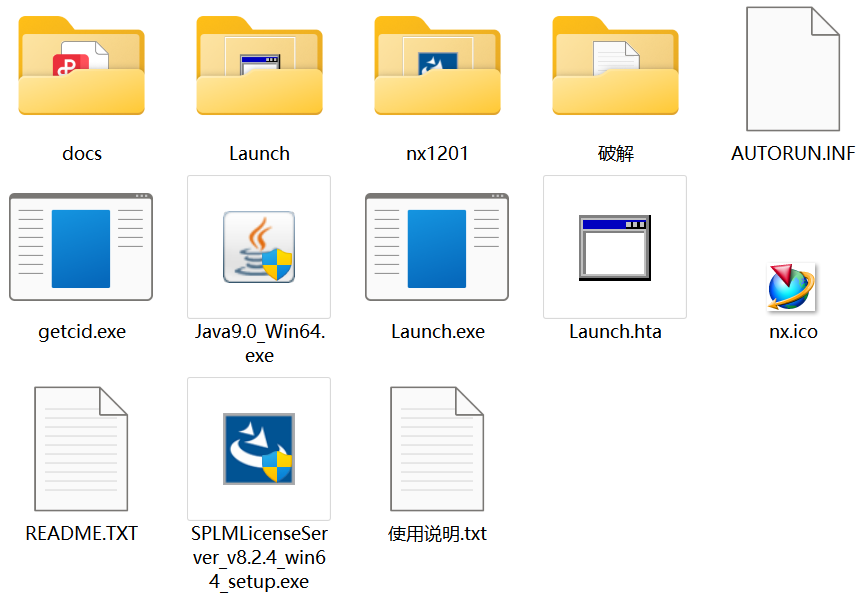Select the Java9.0_Win64.exe installer icon
The height and width of the screenshot is (597, 862).
(x=259, y=247)
